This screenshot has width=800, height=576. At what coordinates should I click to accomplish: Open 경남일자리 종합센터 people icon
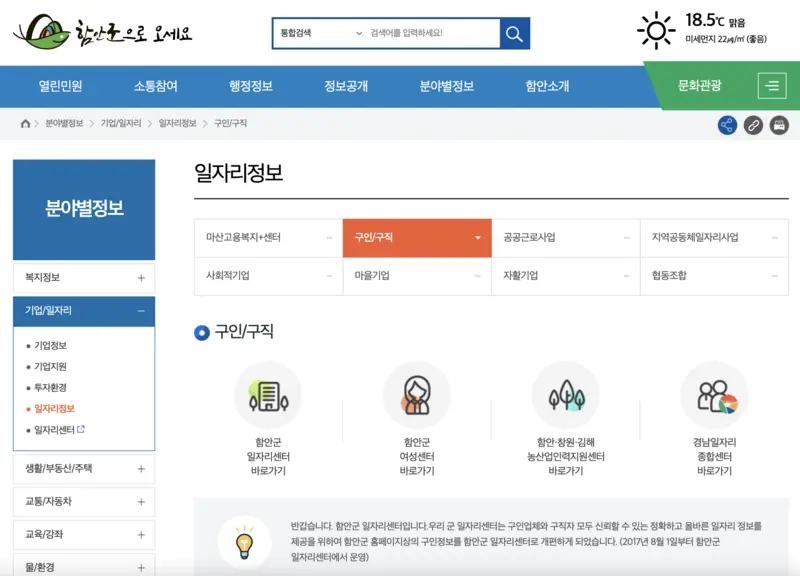710,396
